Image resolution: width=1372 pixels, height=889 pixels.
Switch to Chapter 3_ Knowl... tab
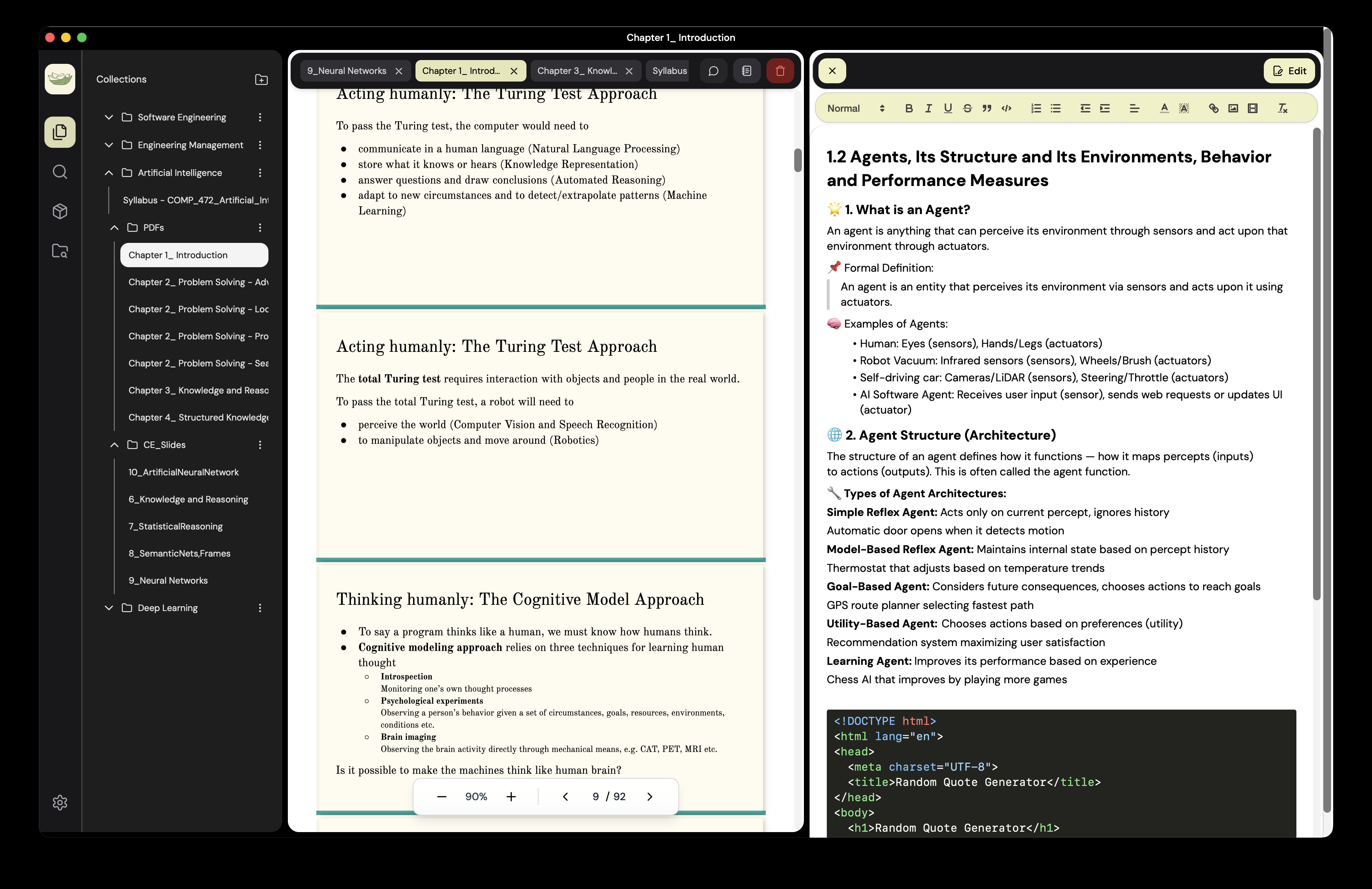coord(576,71)
